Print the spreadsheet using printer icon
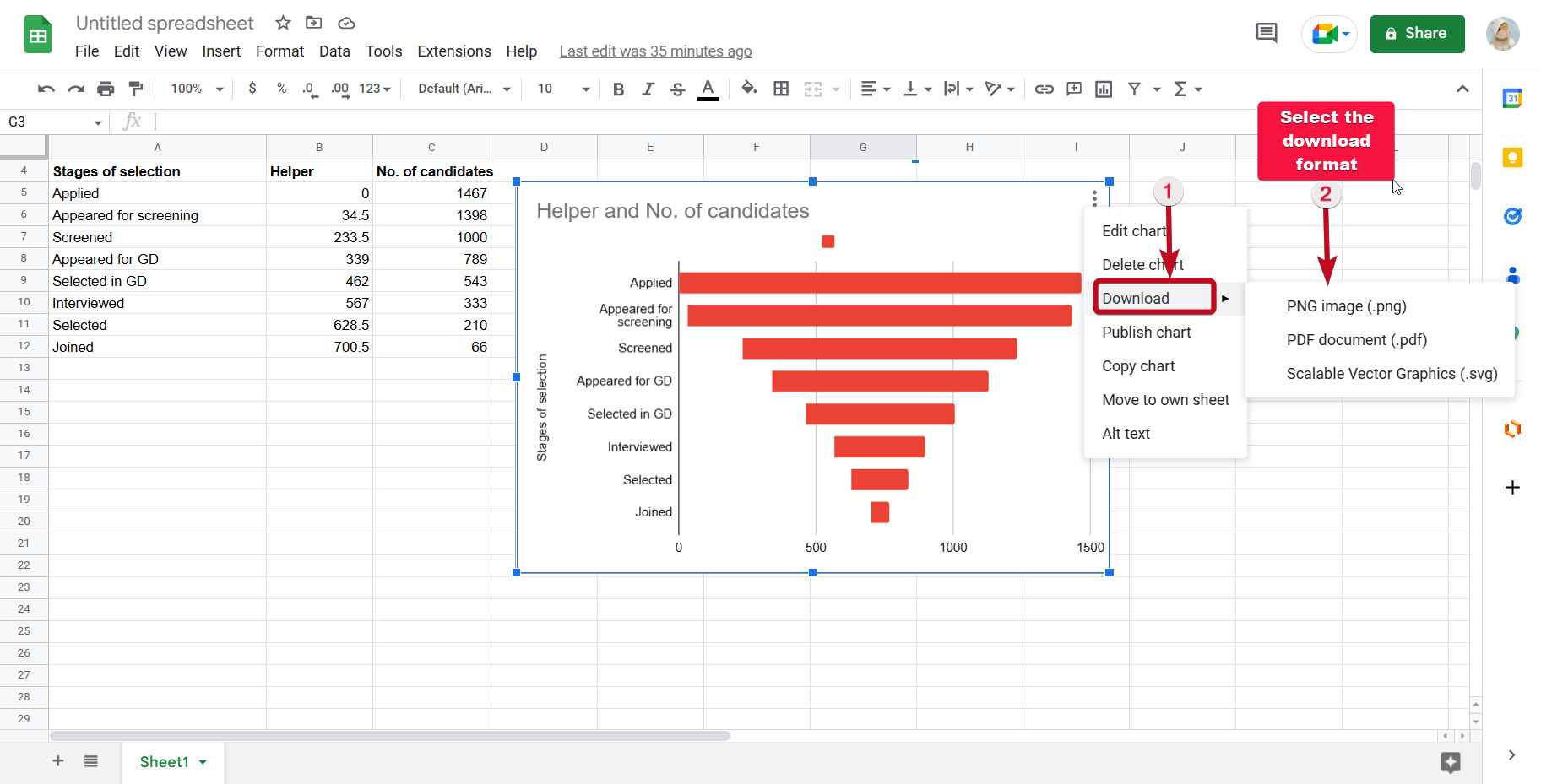Image resolution: width=1541 pixels, height=784 pixels. (x=106, y=89)
